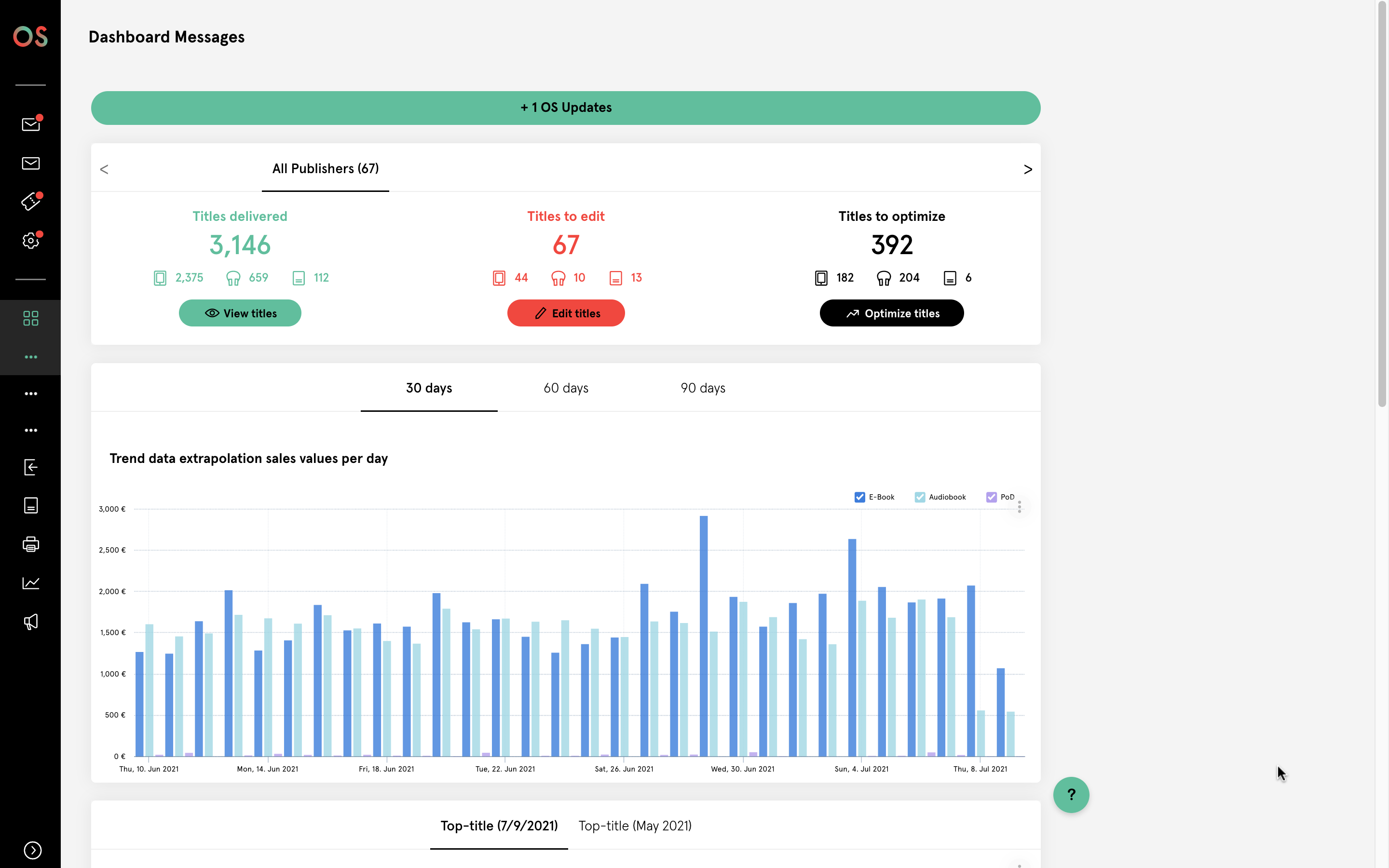Click the import arrow icon in sidebar

31,467
